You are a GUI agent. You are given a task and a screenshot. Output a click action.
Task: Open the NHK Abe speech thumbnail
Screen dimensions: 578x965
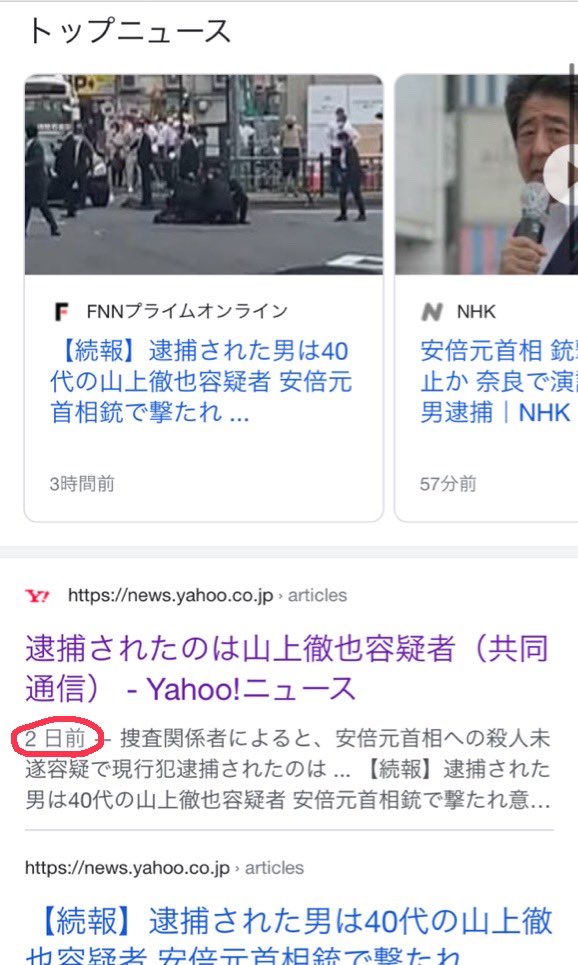pos(486,175)
